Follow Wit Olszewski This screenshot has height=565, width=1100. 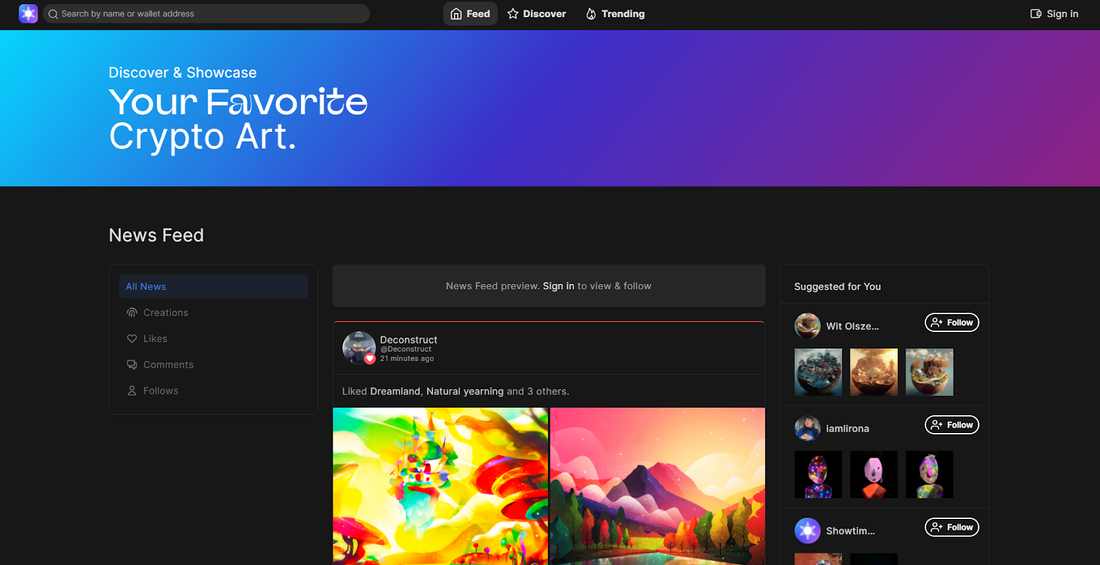click(x=951, y=323)
